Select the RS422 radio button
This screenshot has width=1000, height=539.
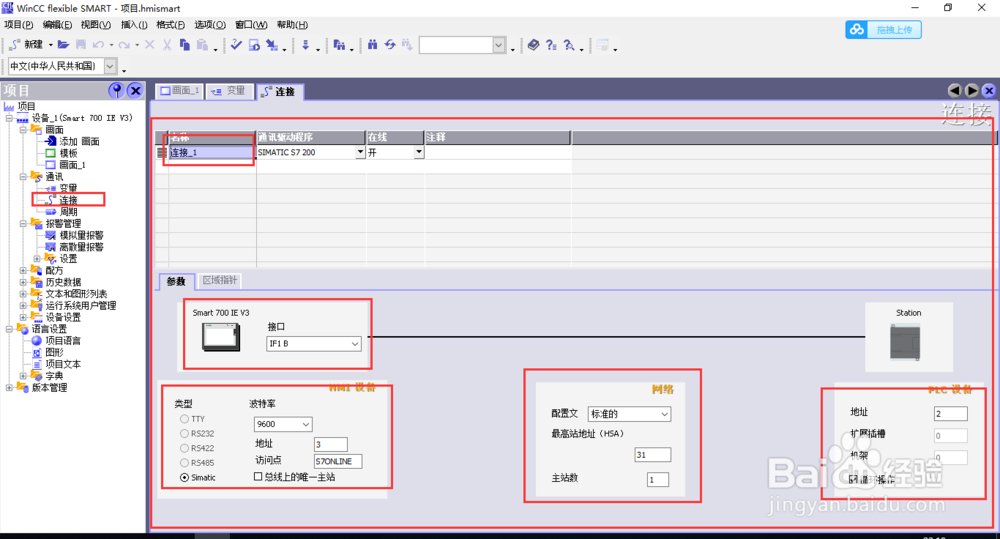(184, 448)
